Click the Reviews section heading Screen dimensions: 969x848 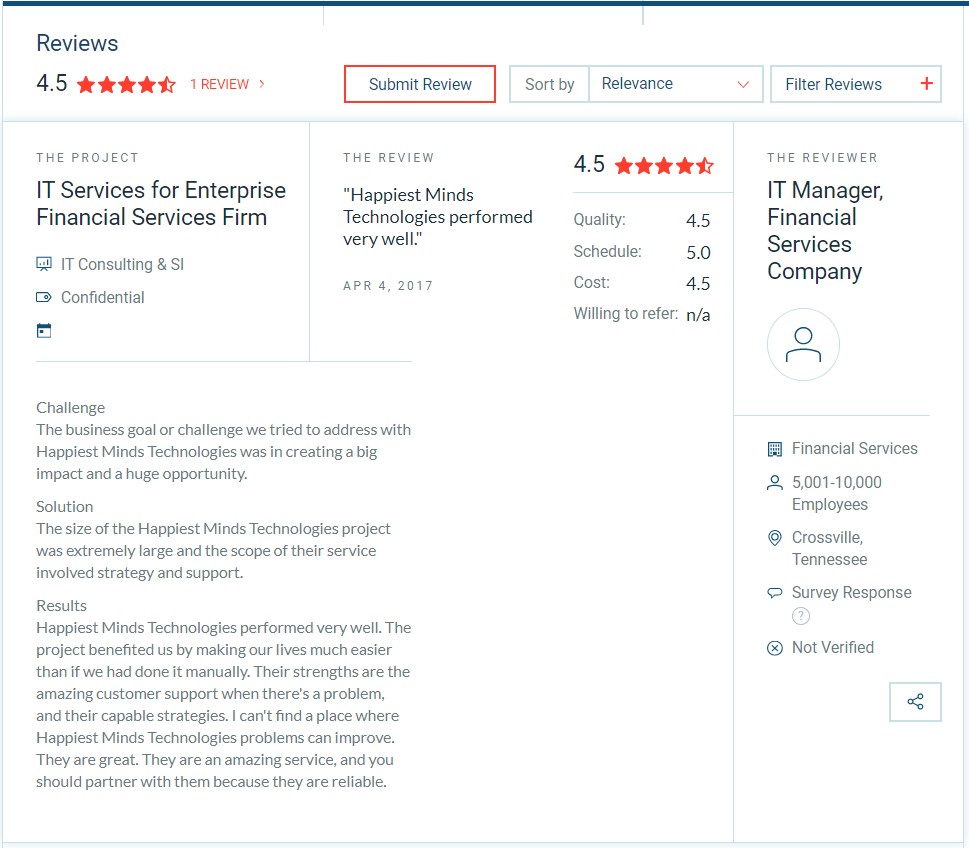pos(77,43)
